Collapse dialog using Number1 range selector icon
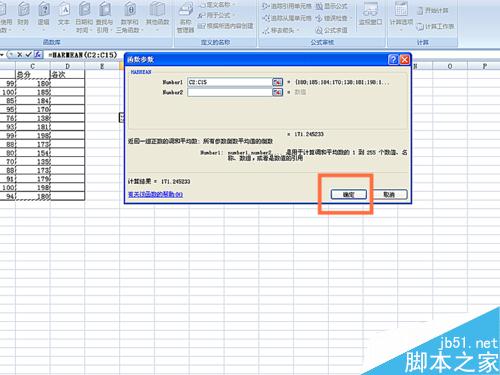 pos(277,82)
